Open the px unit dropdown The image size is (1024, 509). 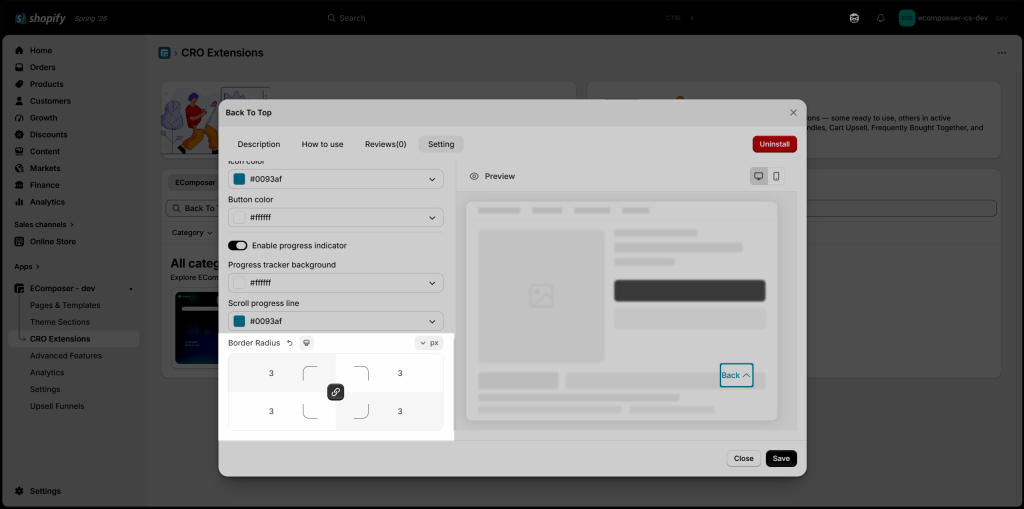tap(429, 343)
